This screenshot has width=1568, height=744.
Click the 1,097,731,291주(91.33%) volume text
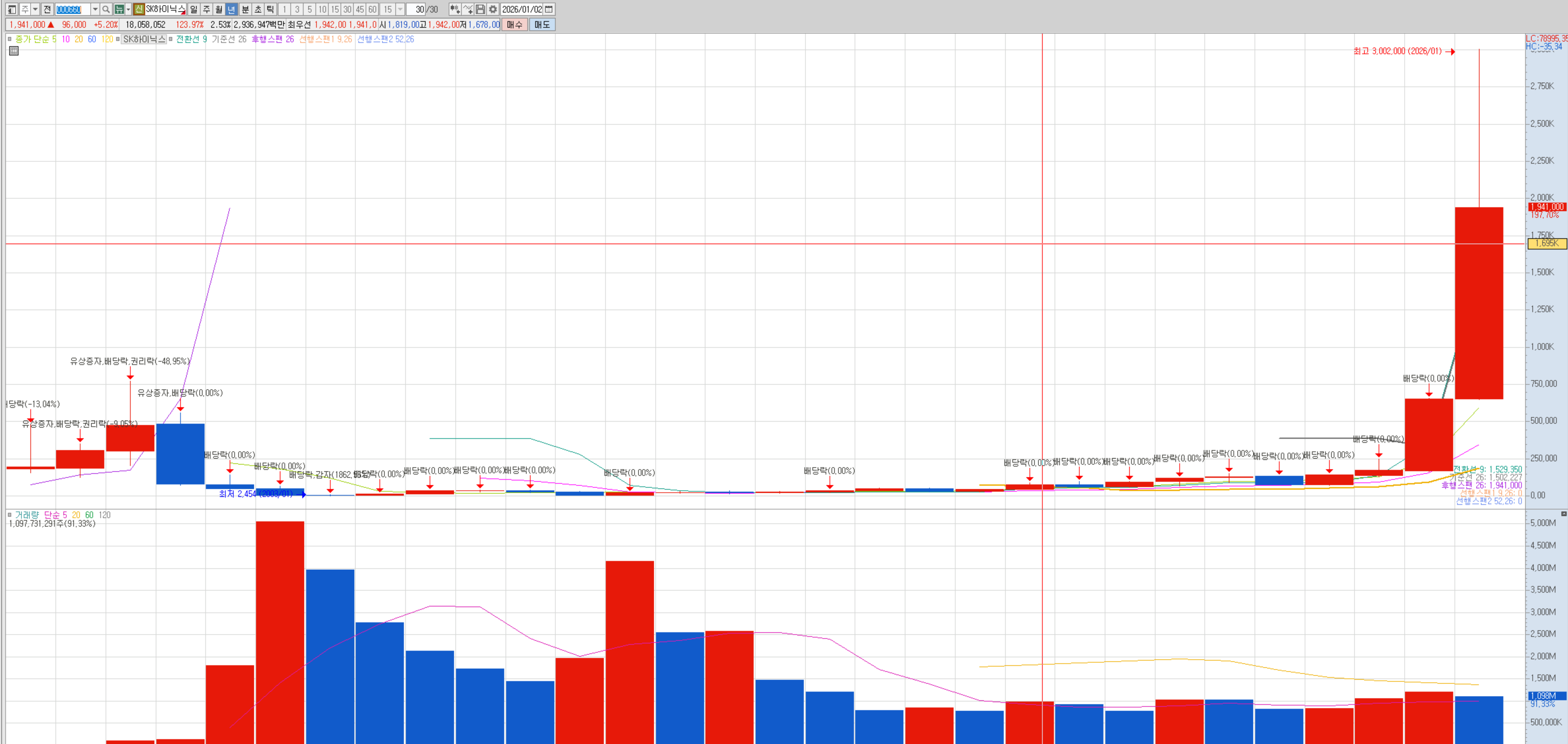click(x=52, y=524)
